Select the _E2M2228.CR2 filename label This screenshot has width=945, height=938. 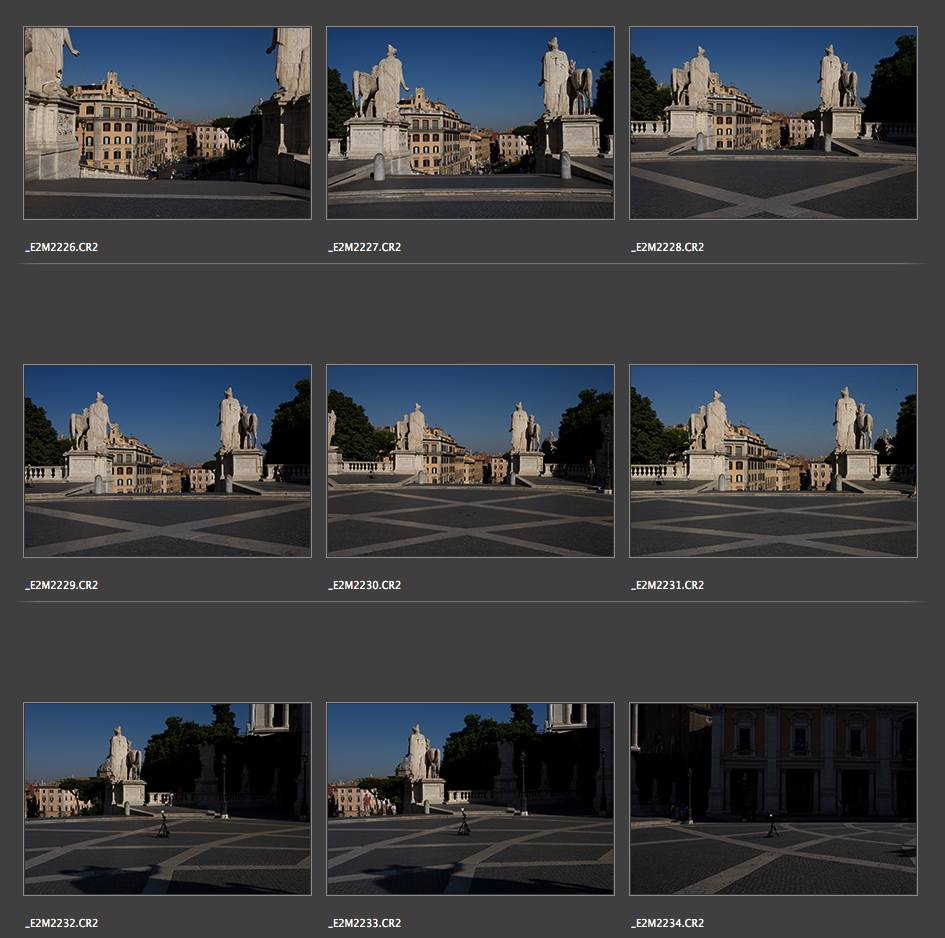[668, 247]
